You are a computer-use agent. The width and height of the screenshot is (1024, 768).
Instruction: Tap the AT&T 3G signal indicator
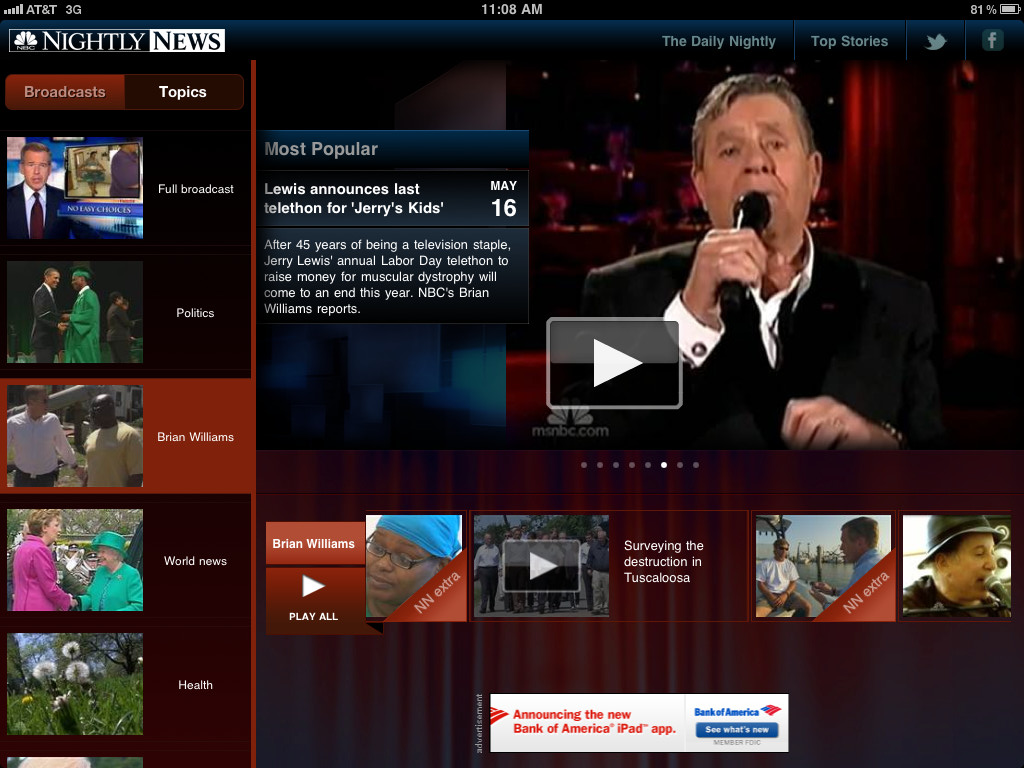(42, 9)
